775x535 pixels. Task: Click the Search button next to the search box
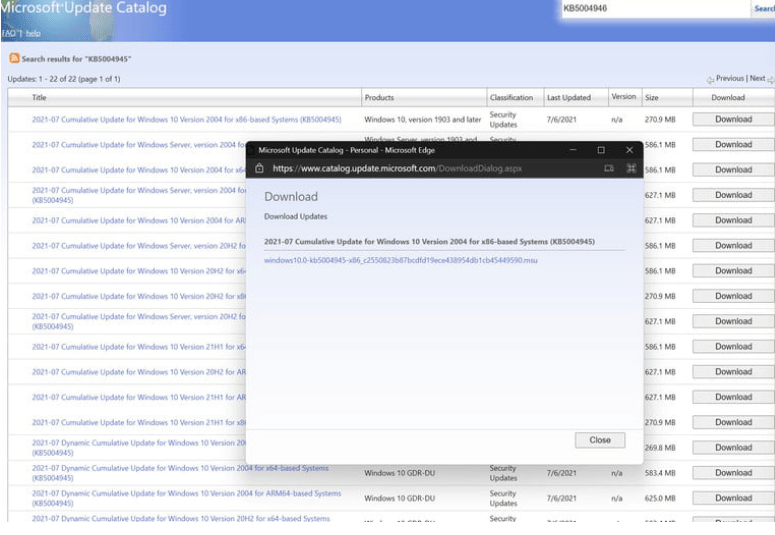(x=764, y=8)
